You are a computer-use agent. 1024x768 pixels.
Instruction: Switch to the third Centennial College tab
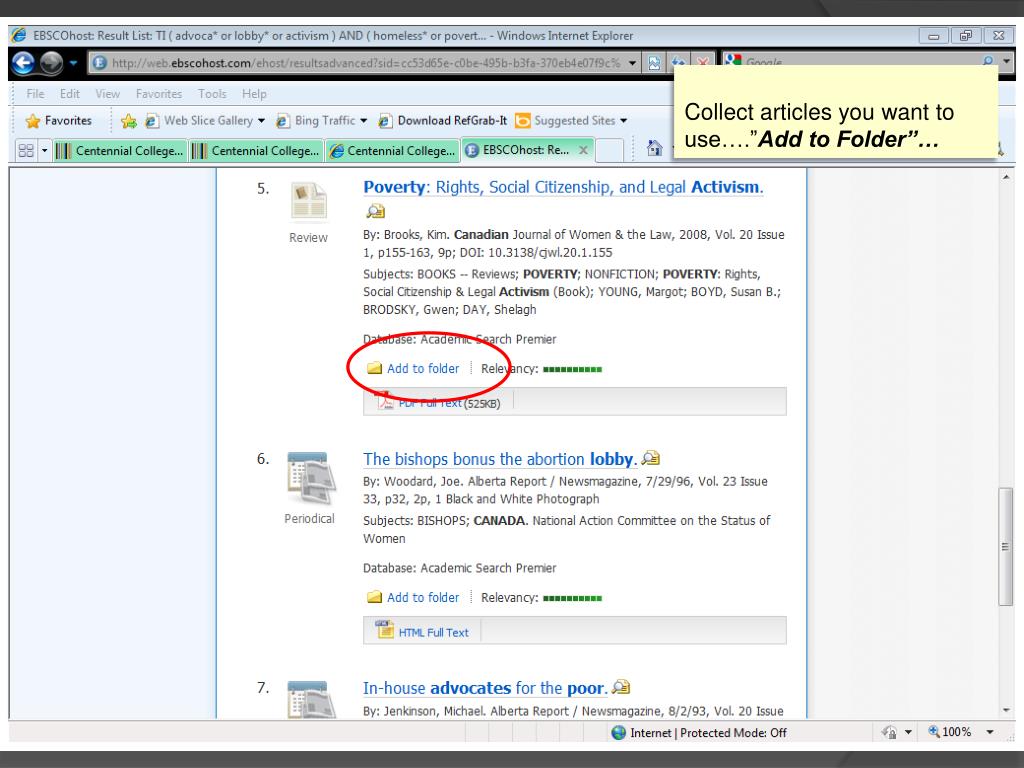392,151
